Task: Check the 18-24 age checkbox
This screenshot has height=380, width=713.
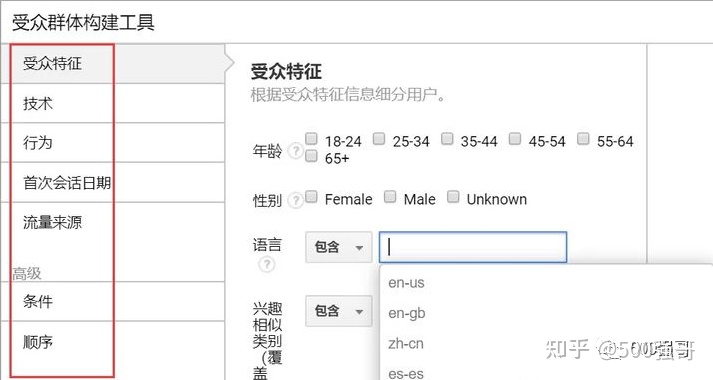Action: [311, 138]
